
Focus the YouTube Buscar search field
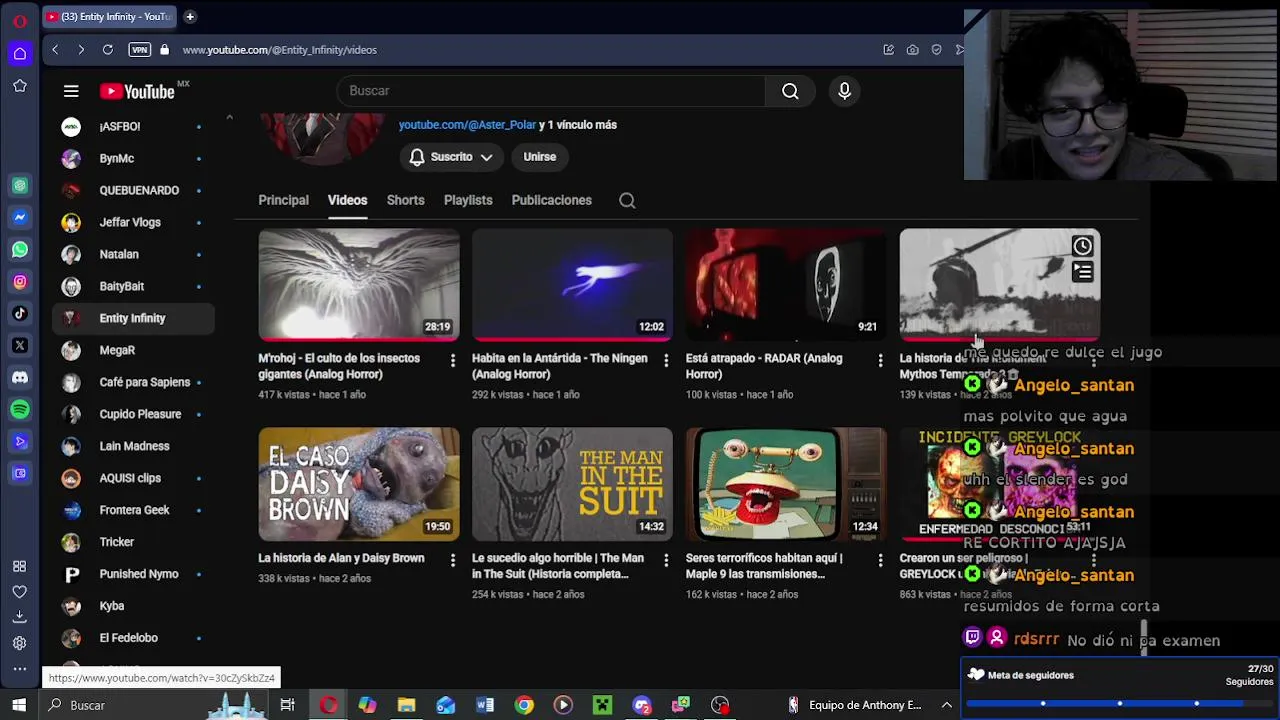click(551, 91)
